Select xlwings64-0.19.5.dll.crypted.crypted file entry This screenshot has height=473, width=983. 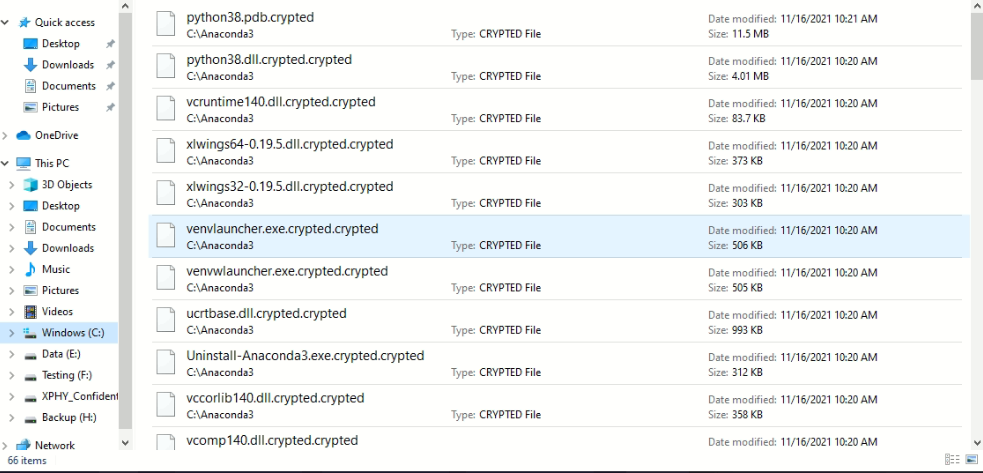click(x=289, y=144)
